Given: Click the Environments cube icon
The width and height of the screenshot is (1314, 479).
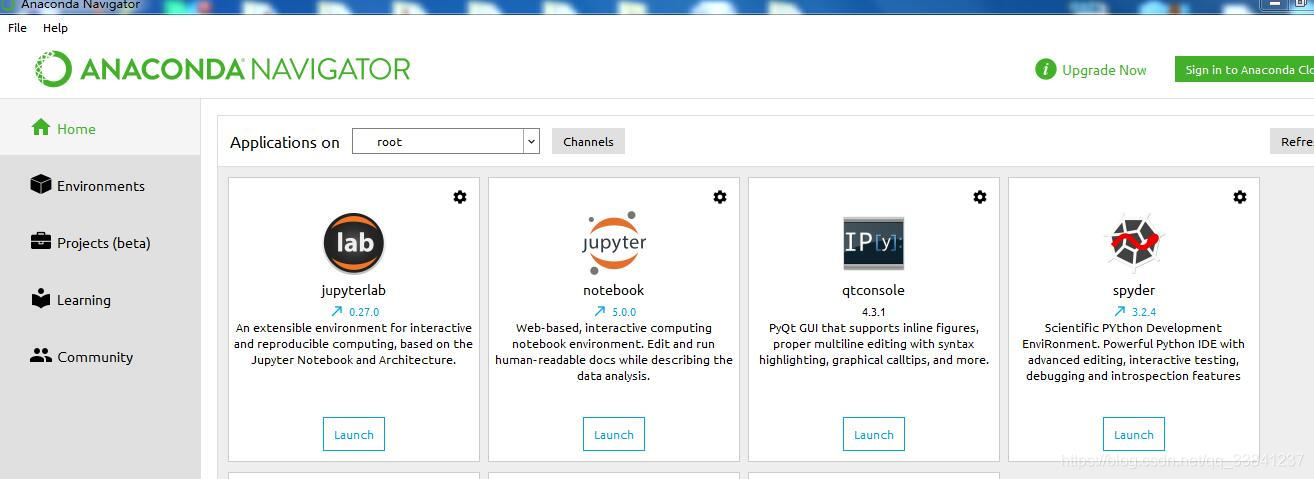Looking at the screenshot, I should coord(41,184).
